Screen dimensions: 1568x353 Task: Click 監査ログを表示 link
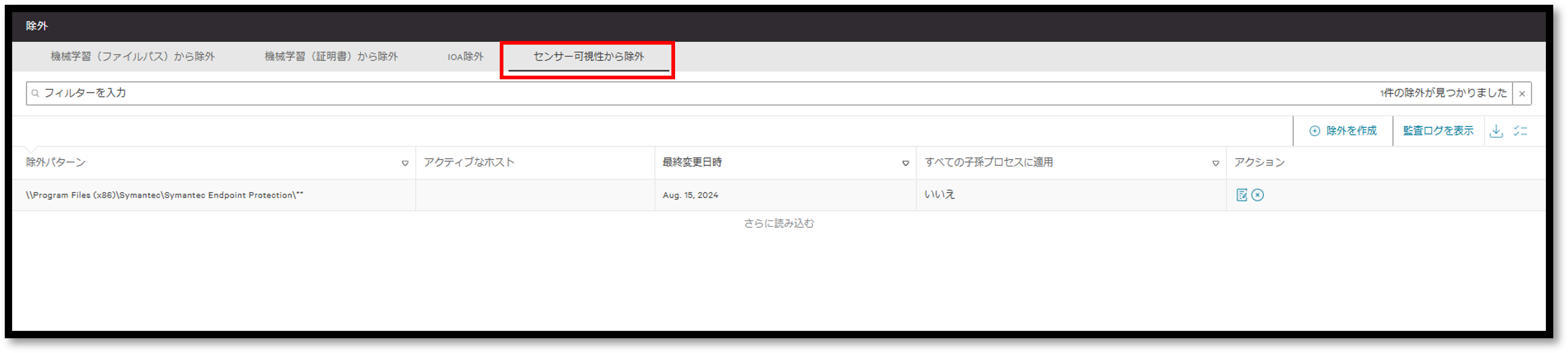click(x=1438, y=131)
